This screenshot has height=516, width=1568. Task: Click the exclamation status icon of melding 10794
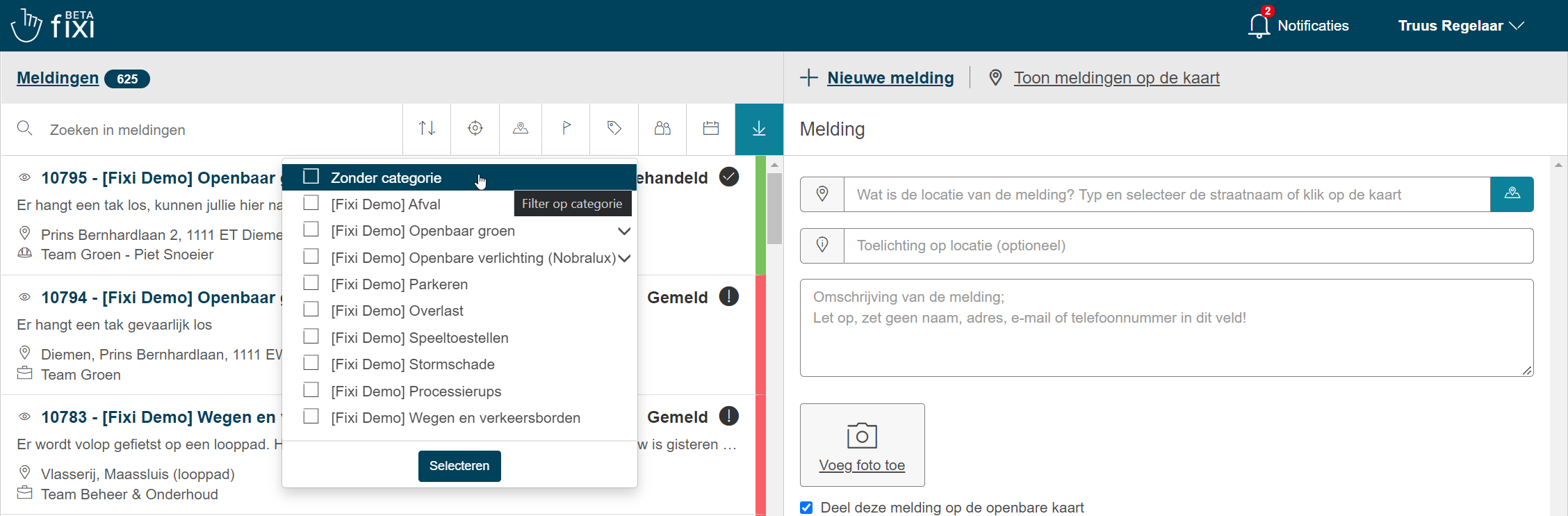728,297
